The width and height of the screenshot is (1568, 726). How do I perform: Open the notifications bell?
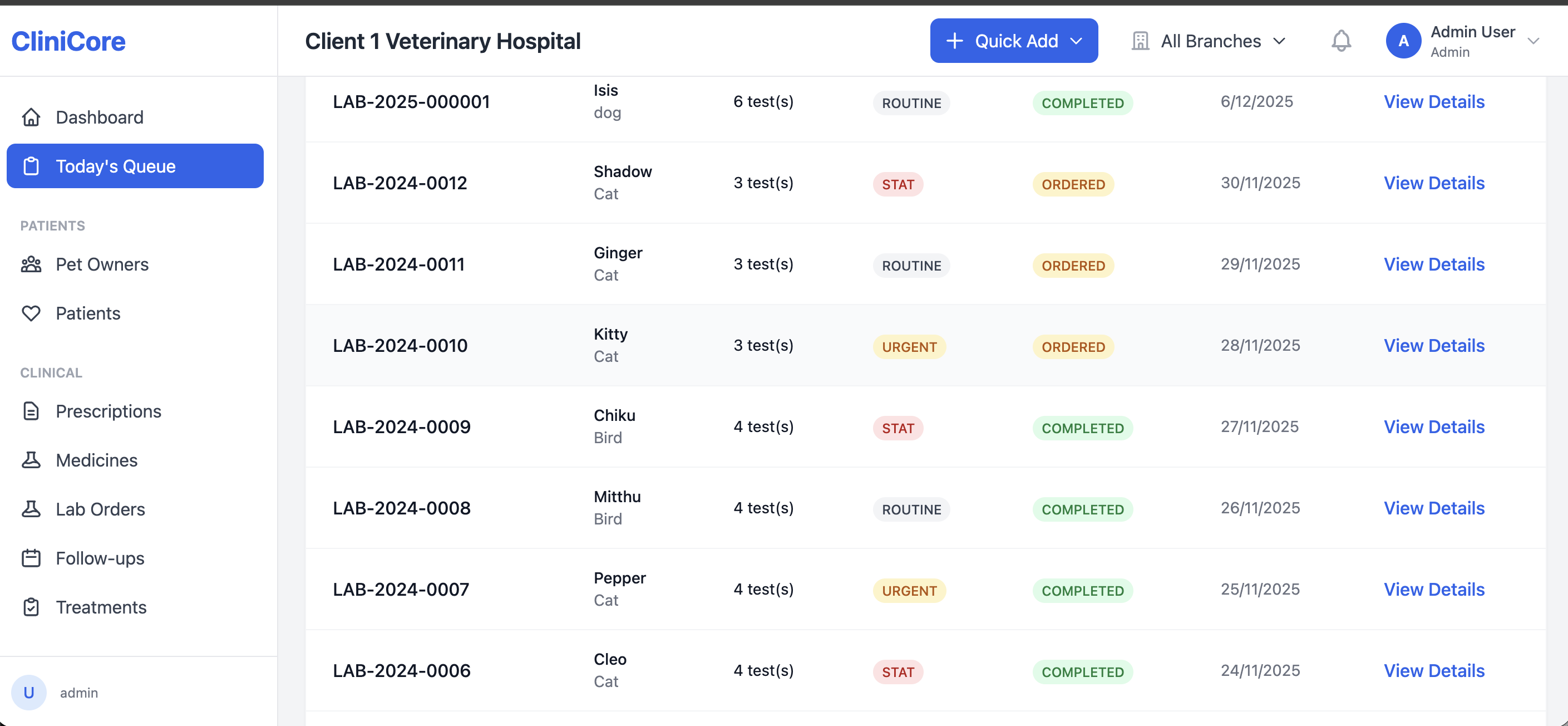[x=1341, y=41]
